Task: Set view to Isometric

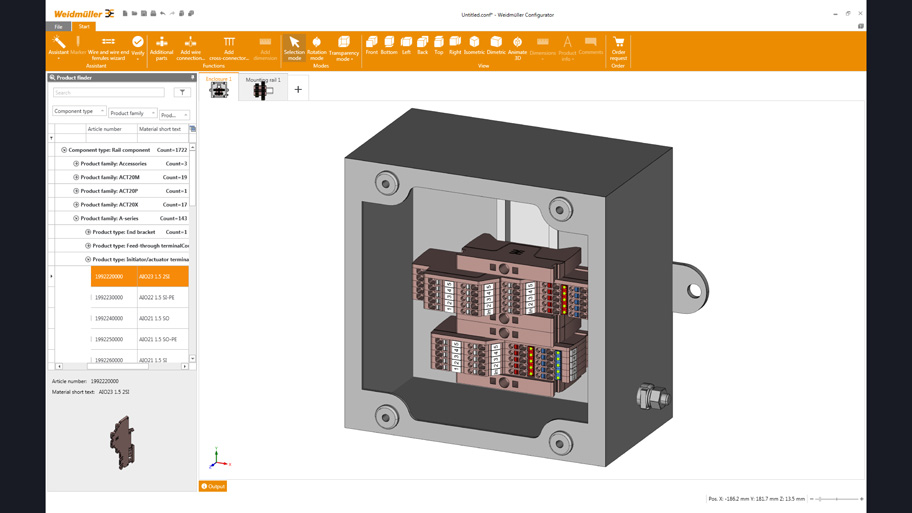Action: 474,46
